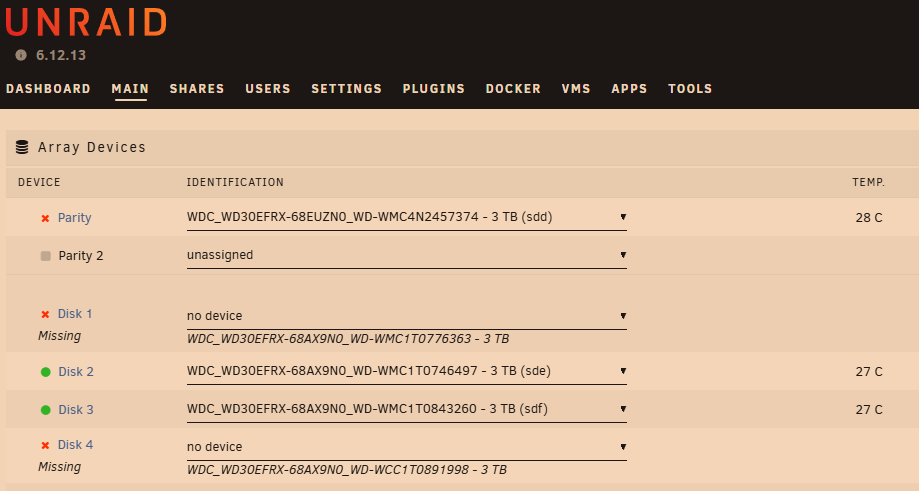The image size is (919, 491).
Task: Expand the Disk 4 no device dropdown
Action: point(407,448)
